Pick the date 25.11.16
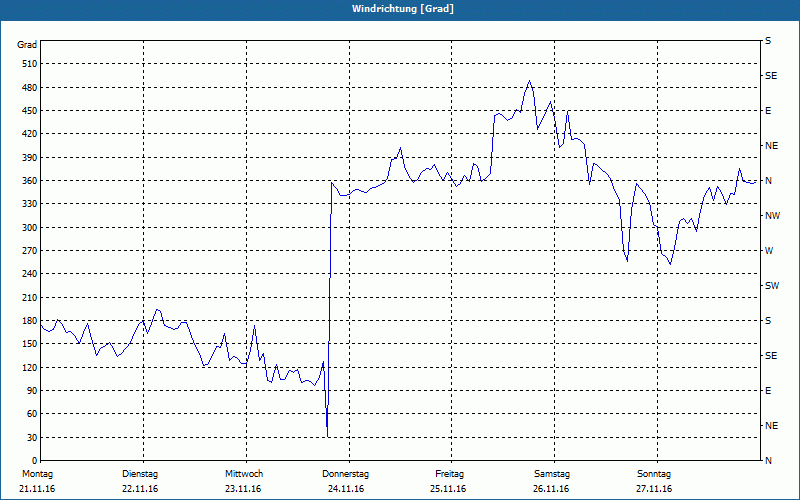800x500 pixels. pos(448,489)
